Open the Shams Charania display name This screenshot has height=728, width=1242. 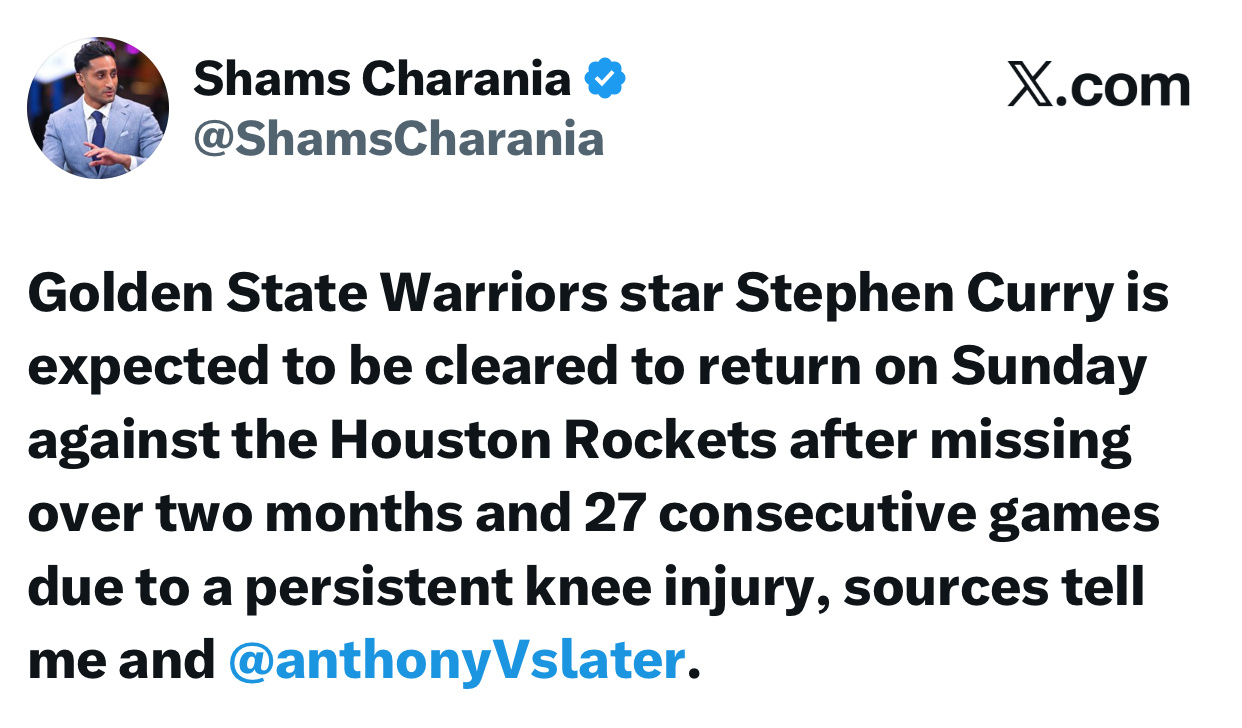pyautogui.click(x=382, y=79)
